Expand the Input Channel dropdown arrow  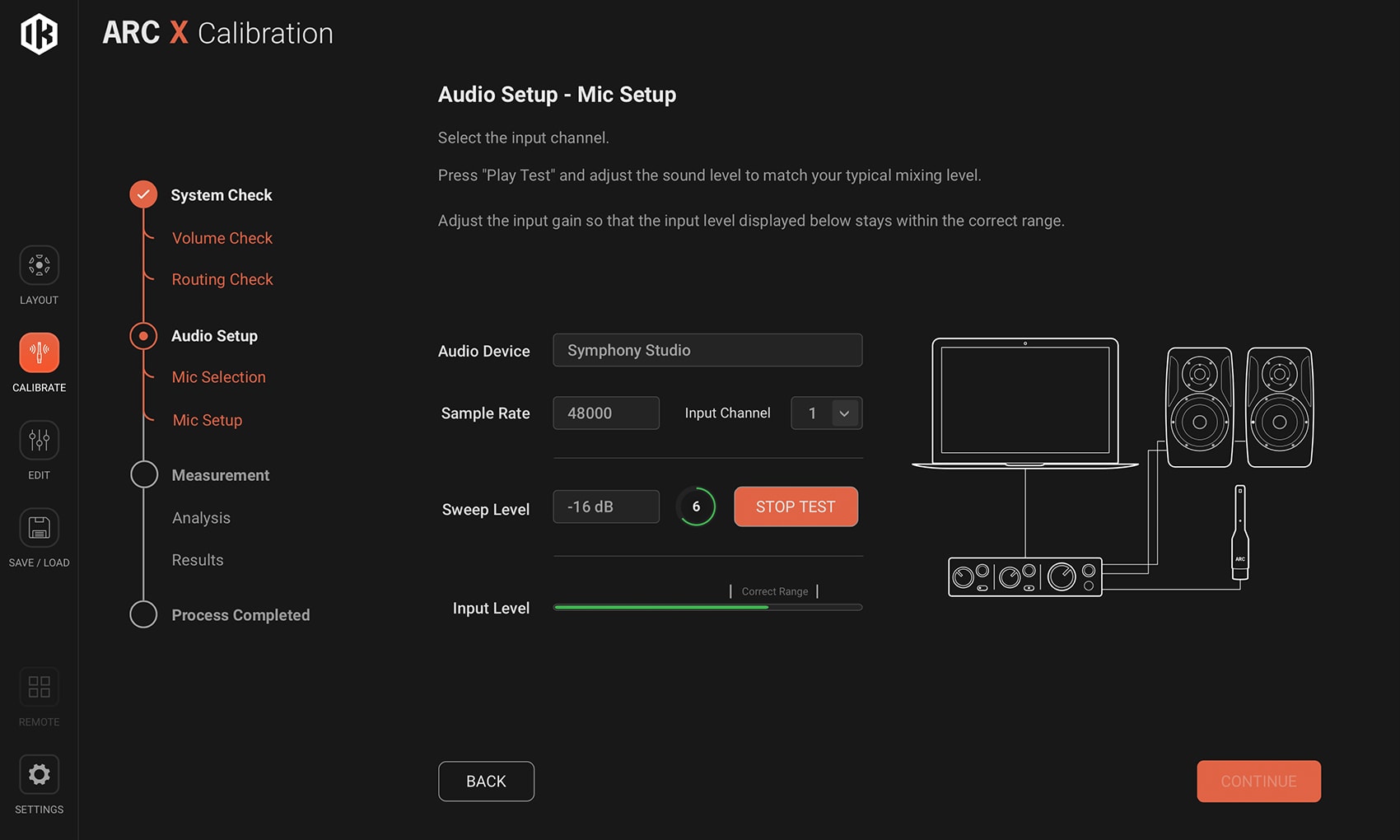[x=844, y=413]
